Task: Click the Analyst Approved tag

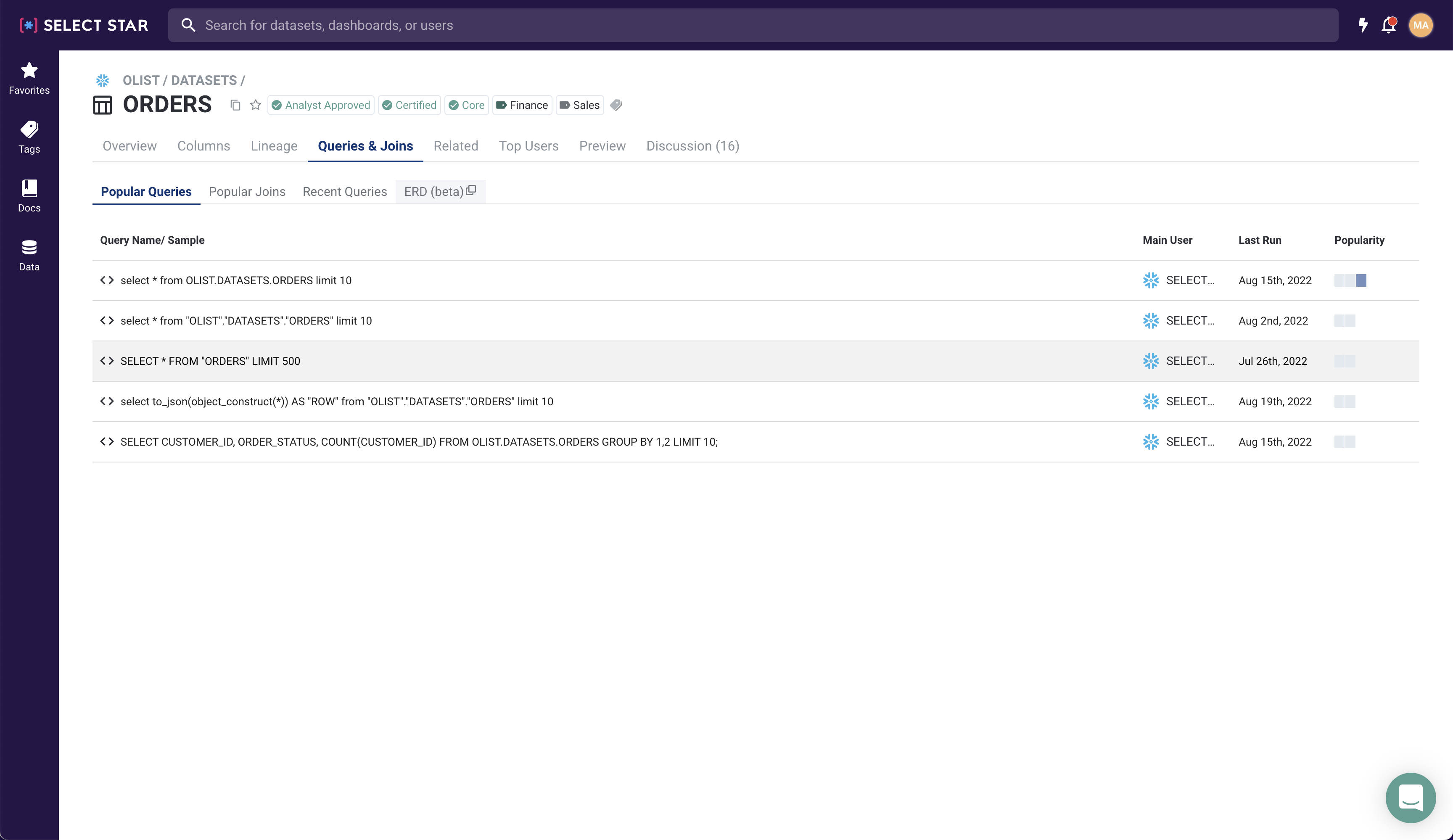Action: (321, 105)
